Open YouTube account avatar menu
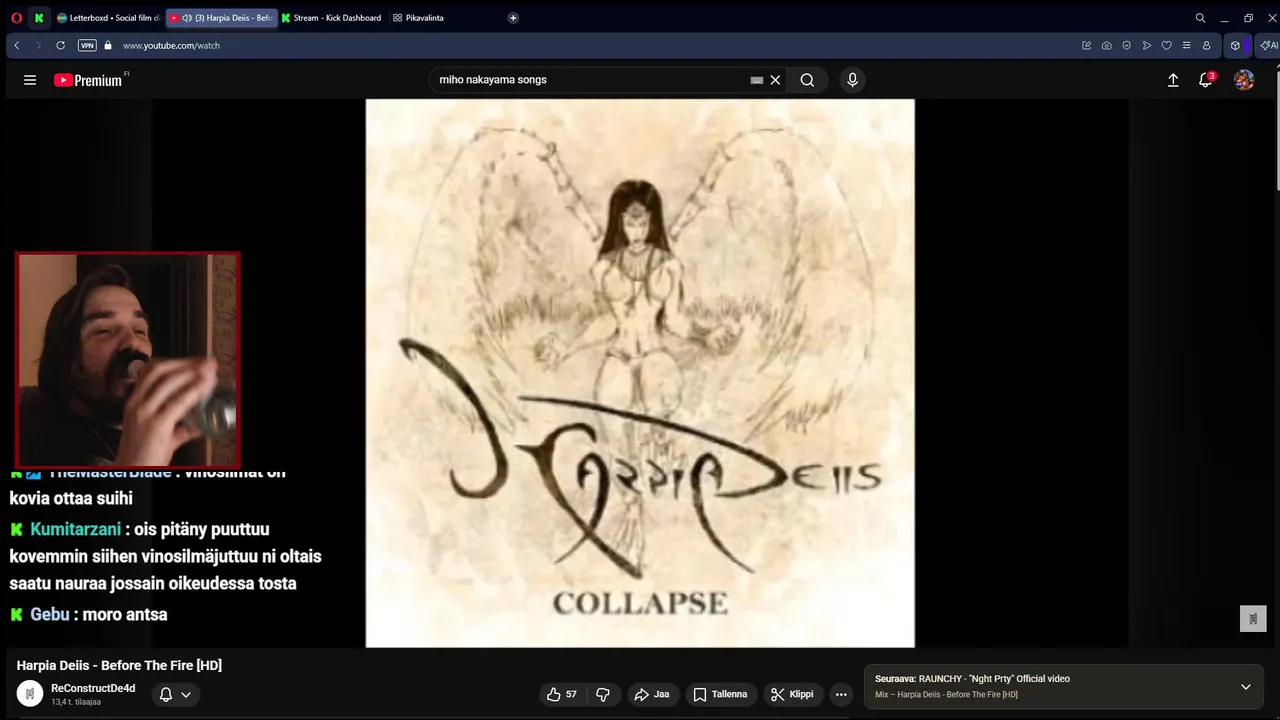1280x720 pixels. (1244, 80)
